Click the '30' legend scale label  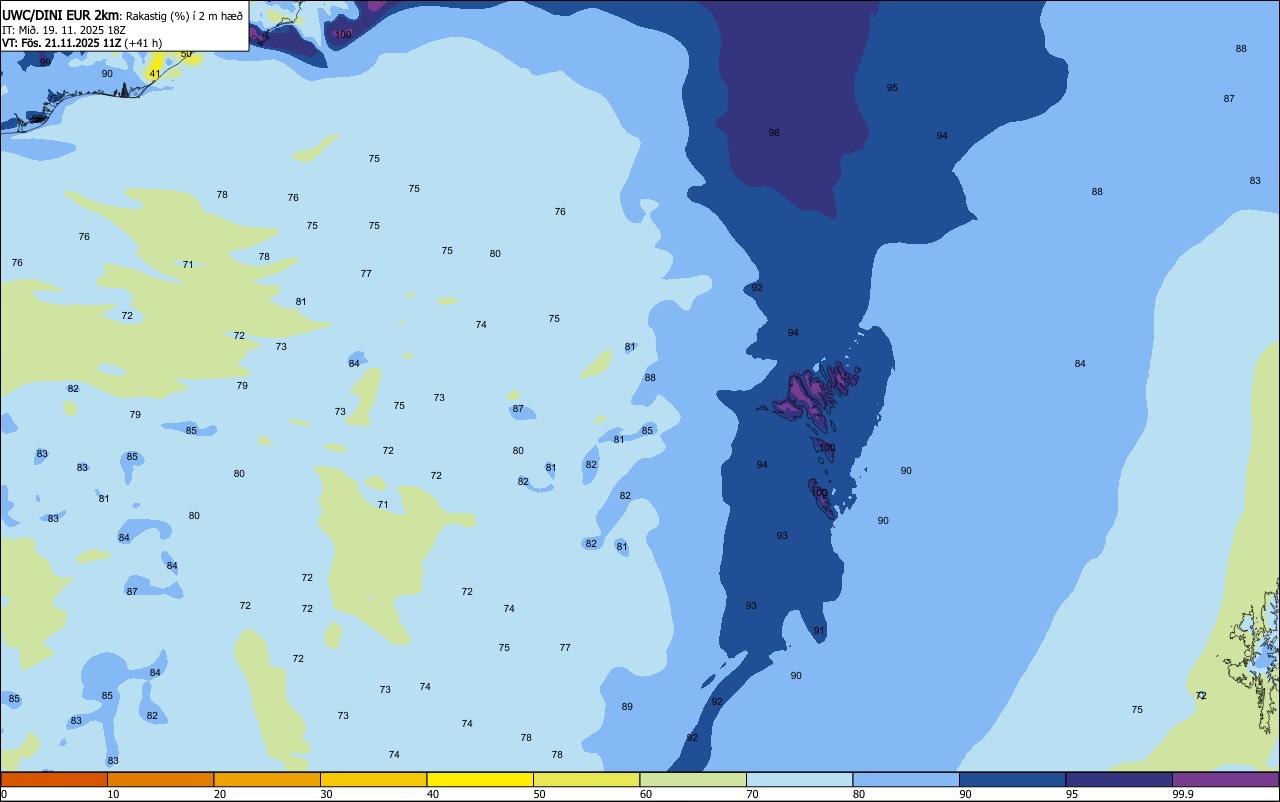(326, 794)
